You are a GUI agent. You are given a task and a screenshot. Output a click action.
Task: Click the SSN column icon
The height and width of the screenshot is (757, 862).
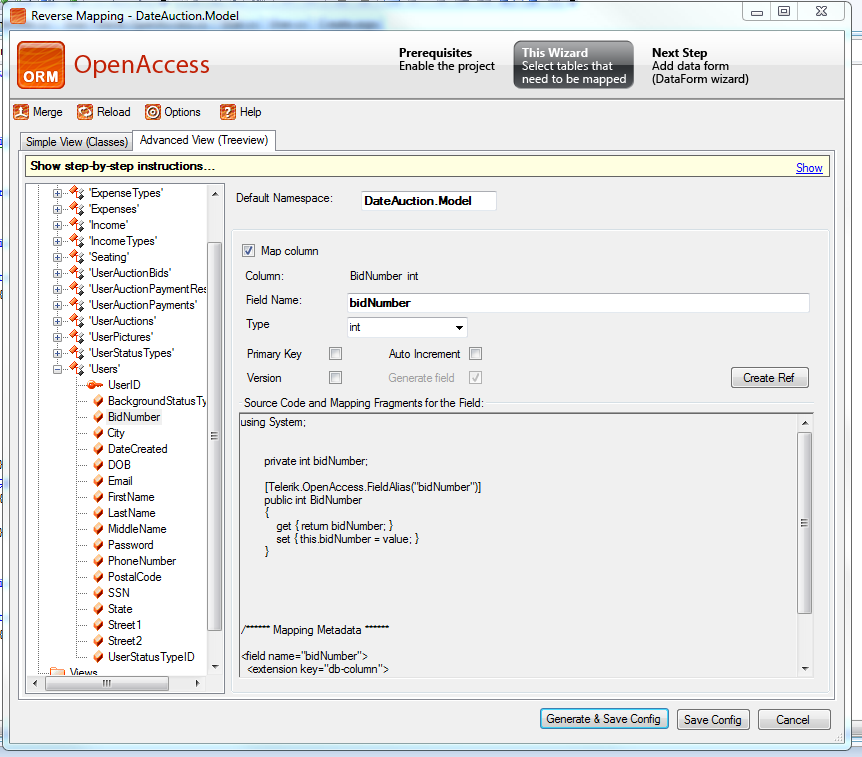point(98,593)
